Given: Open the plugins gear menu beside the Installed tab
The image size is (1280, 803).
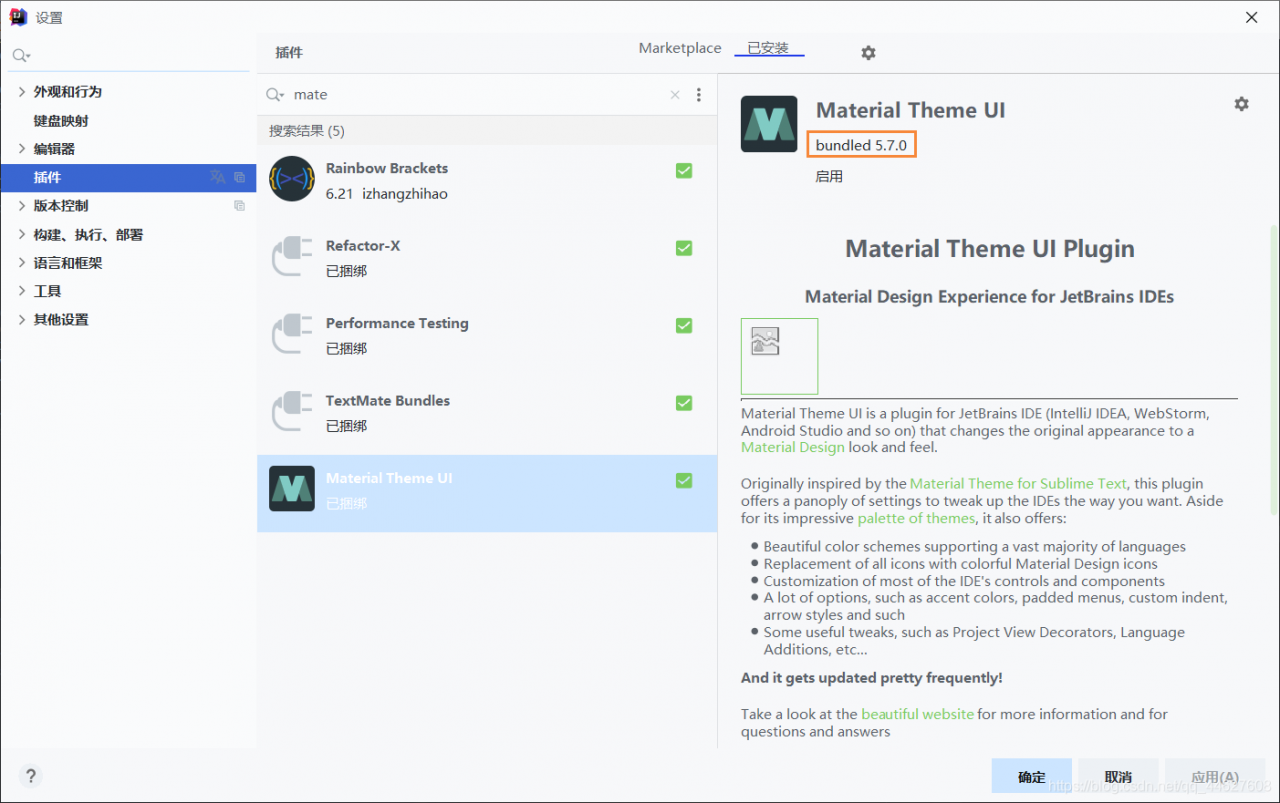Looking at the screenshot, I should click(x=868, y=53).
